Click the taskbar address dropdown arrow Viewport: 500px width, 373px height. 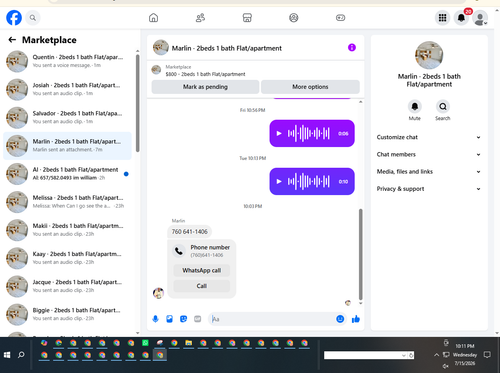[404, 355]
